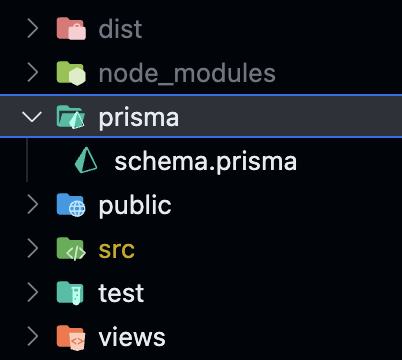
Task: Click the public folder globe icon
Action: [x=71, y=205]
